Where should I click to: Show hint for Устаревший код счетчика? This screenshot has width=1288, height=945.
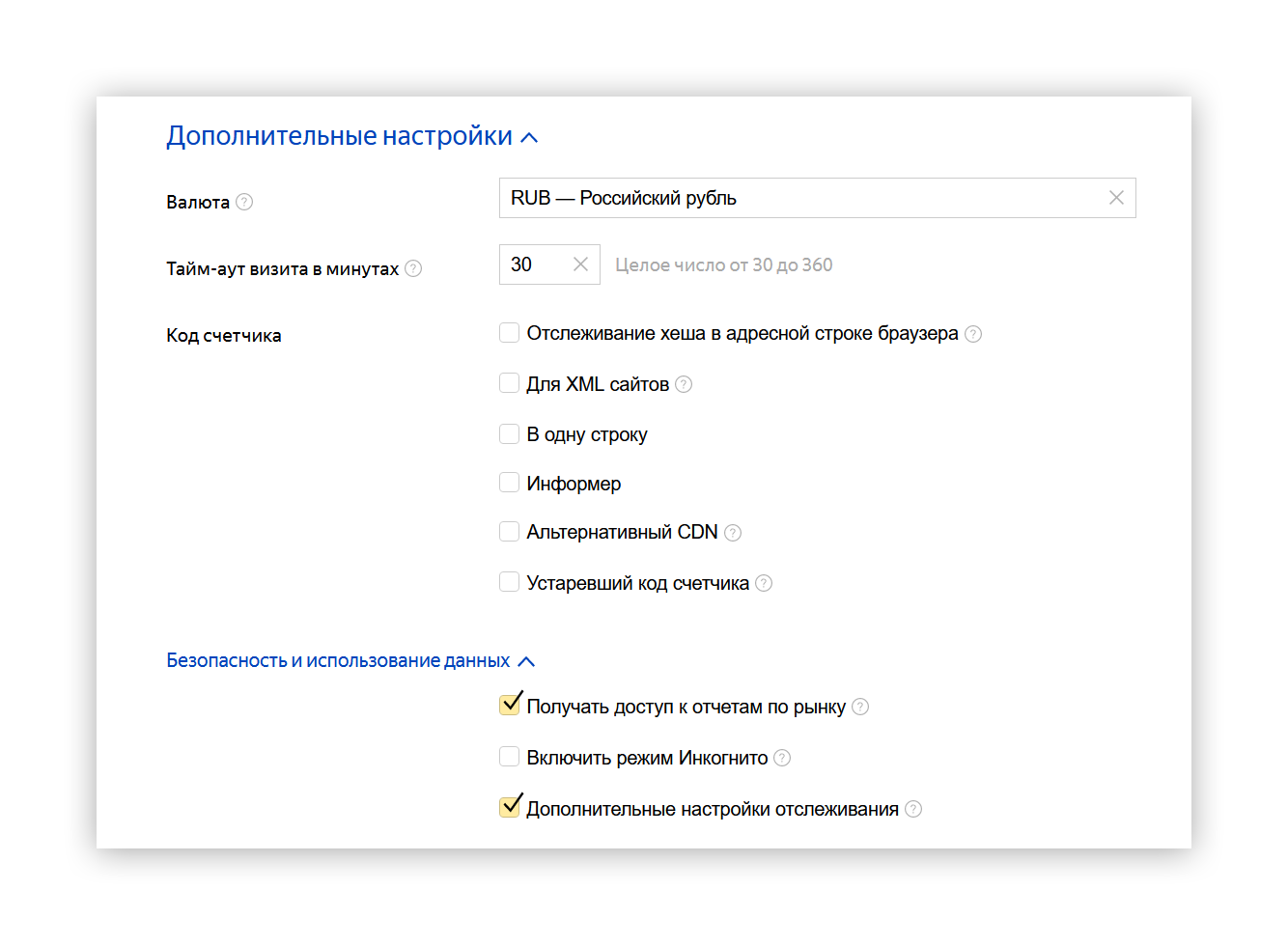[x=764, y=583]
